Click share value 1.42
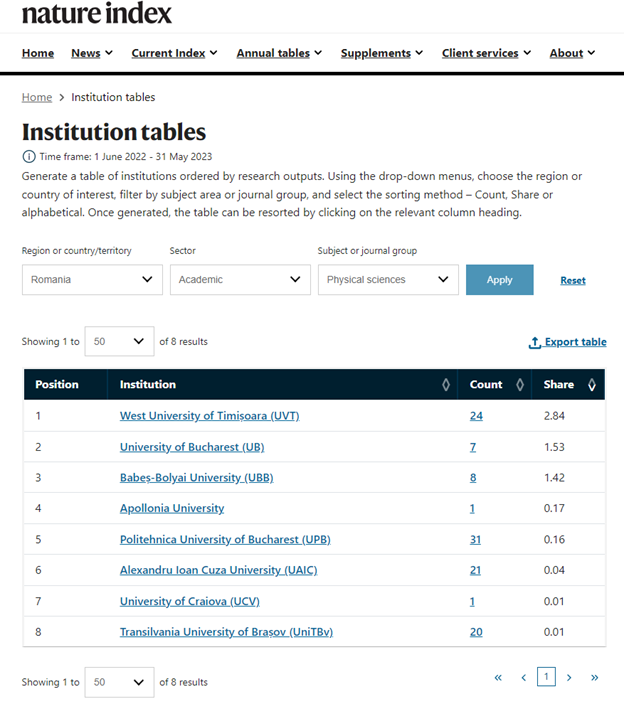The image size is (624, 704). tap(554, 478)
